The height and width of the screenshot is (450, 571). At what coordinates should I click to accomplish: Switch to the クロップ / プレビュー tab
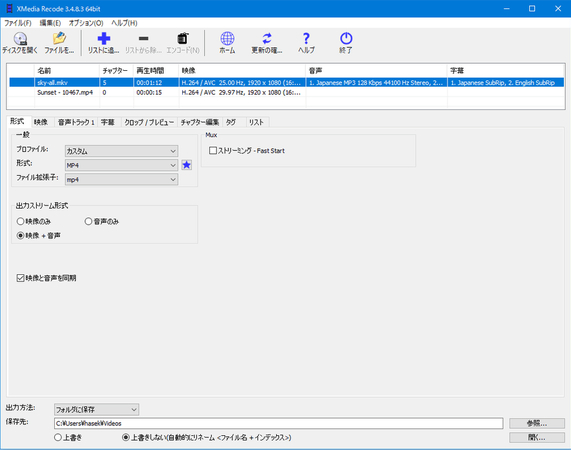point(149,122)
